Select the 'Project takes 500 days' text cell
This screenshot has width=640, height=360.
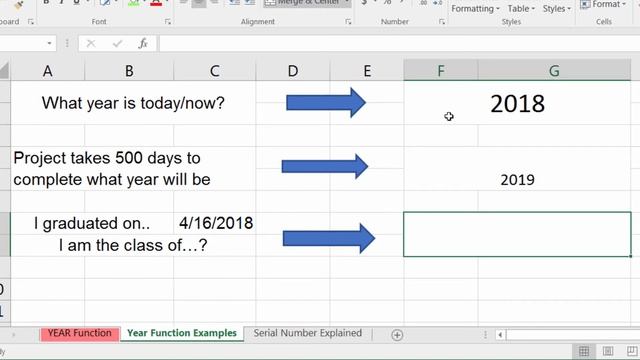pos(133,169)
